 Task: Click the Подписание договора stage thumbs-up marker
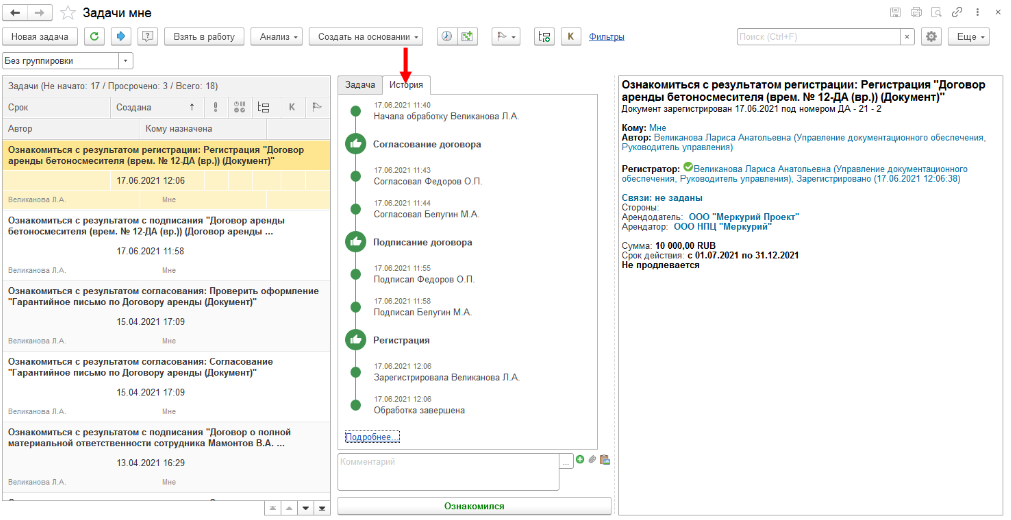pyautogui.click(x=355, y=243)
